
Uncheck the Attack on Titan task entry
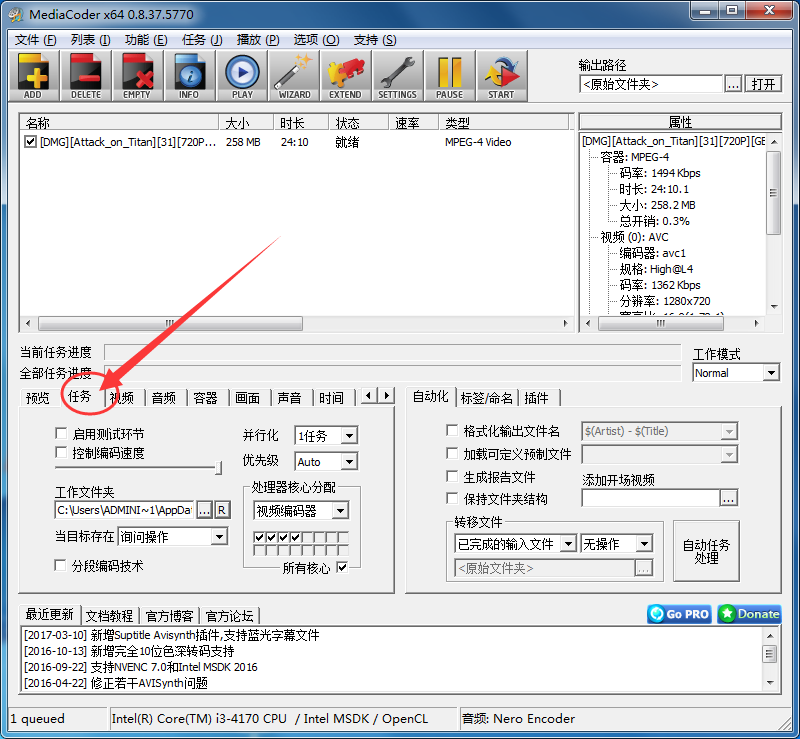click(29, 141)
